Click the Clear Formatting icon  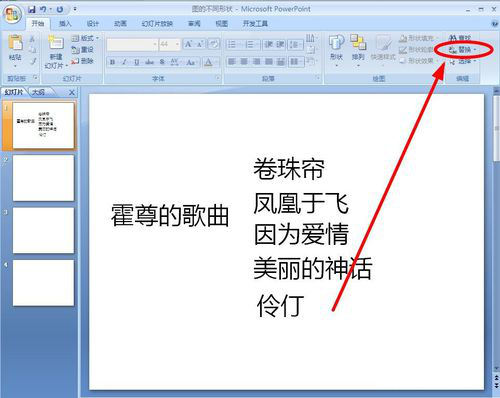[214, 44]
